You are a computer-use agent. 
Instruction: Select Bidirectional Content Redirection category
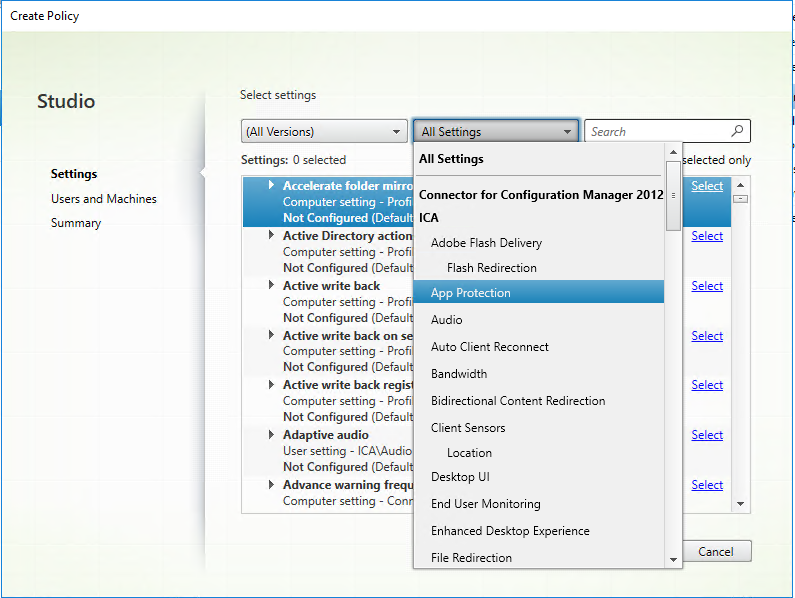point(517,400)
